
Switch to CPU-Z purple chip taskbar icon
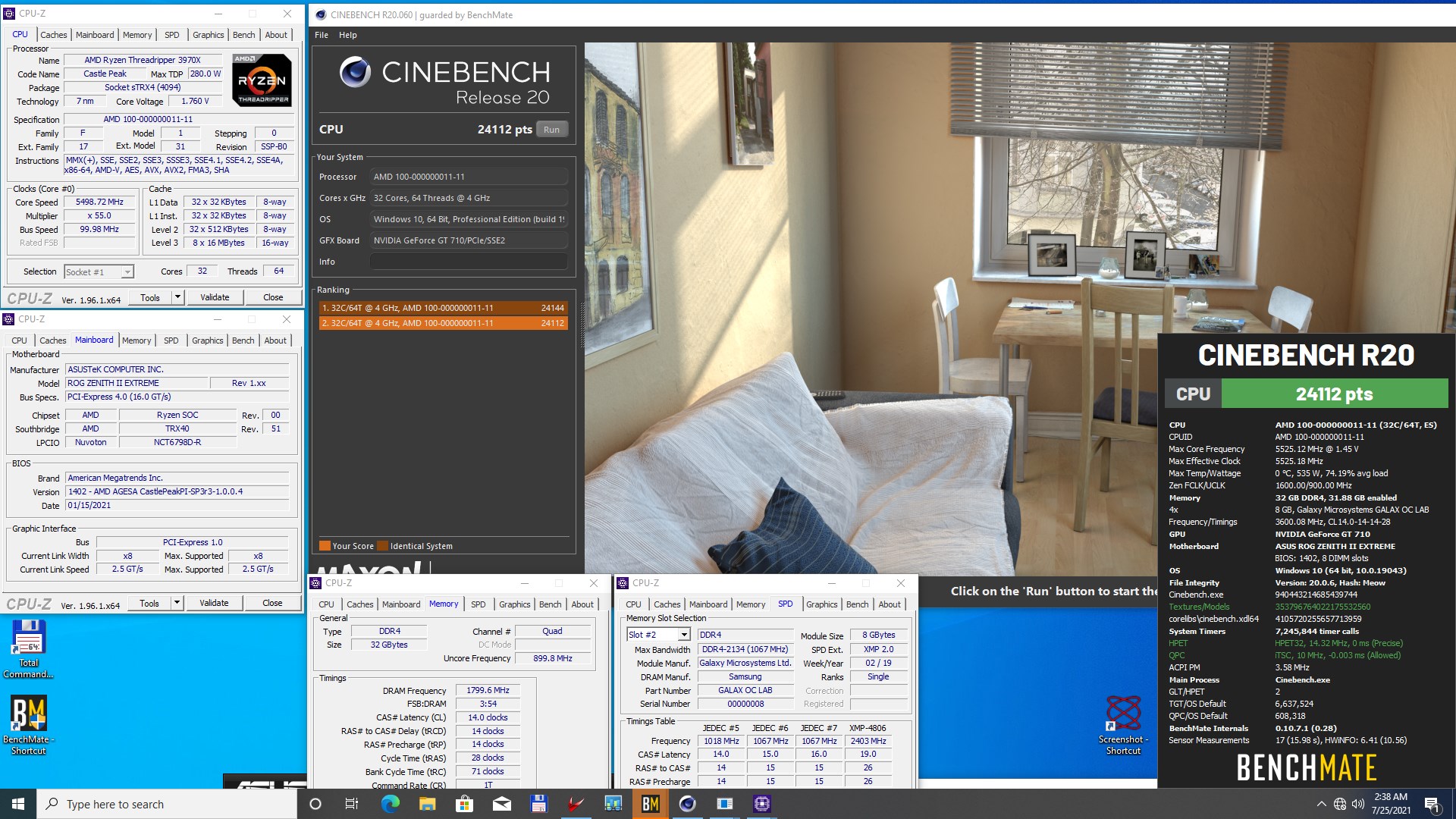pos(762,804)
